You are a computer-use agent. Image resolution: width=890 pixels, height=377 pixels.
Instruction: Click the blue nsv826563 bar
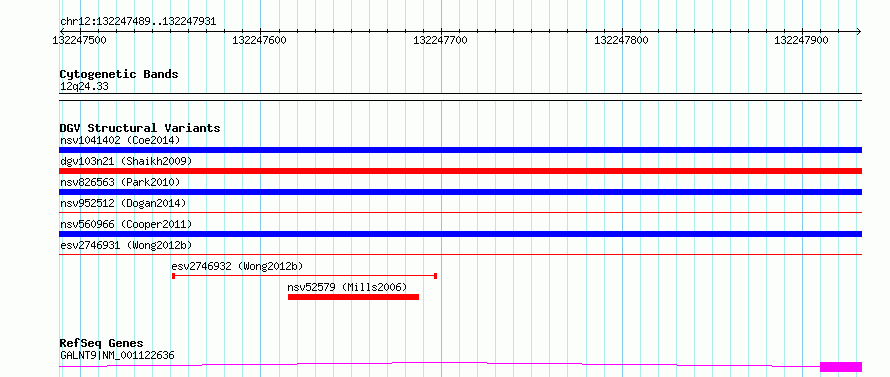[460, 192]
